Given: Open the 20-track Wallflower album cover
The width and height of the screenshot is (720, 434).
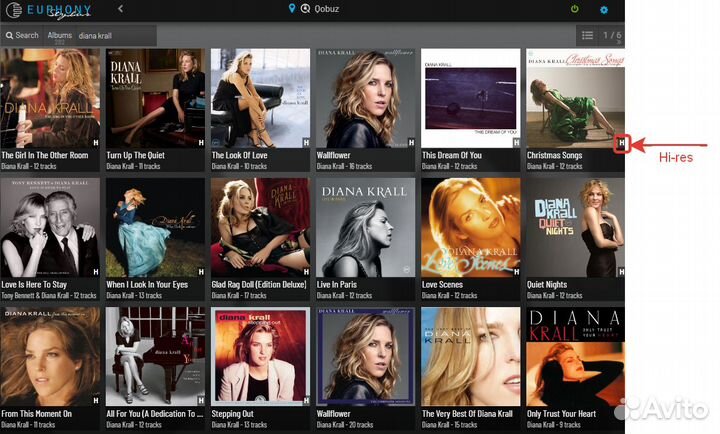Looking at the screenshot, I should 366,356.
